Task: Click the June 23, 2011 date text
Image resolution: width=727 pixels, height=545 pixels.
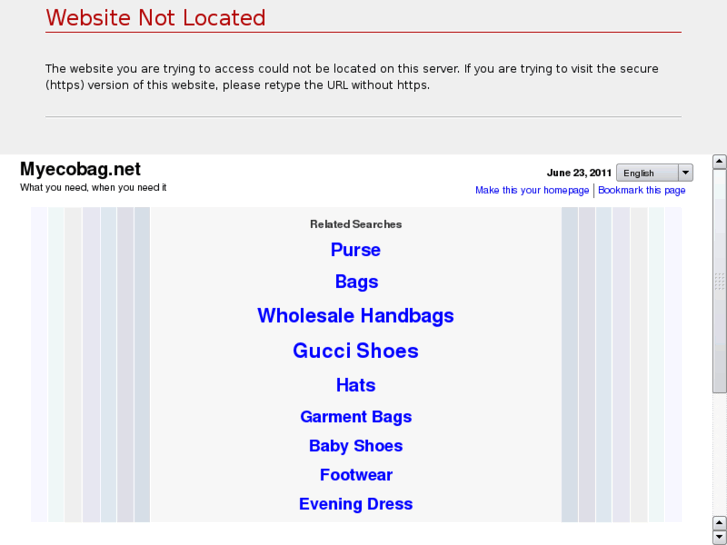Action: pos(579,173)
